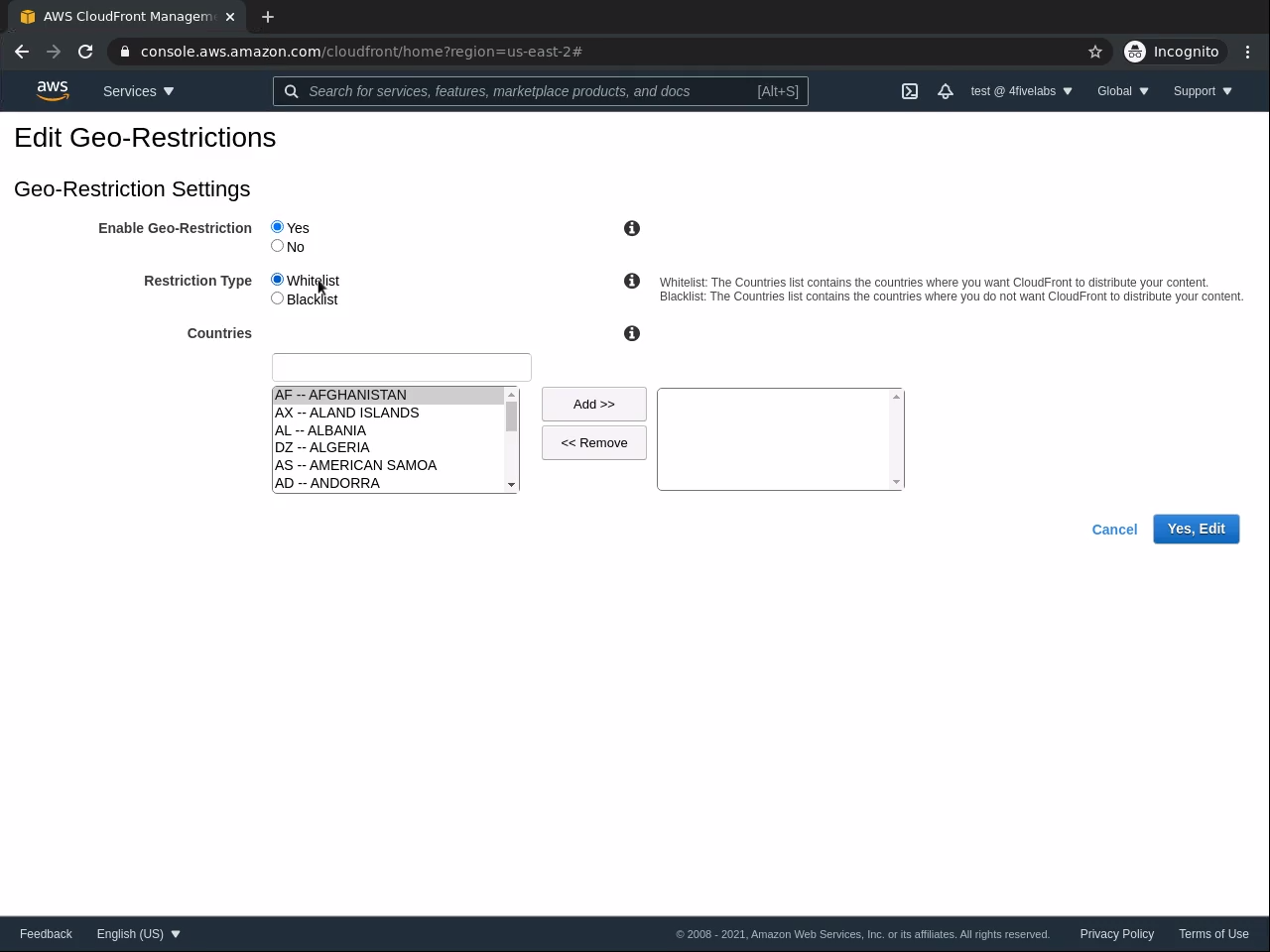Select AS -- AMERICAN SAMOA in the list
This screenshot has height=952, width=1270.
tap(389, 465)
